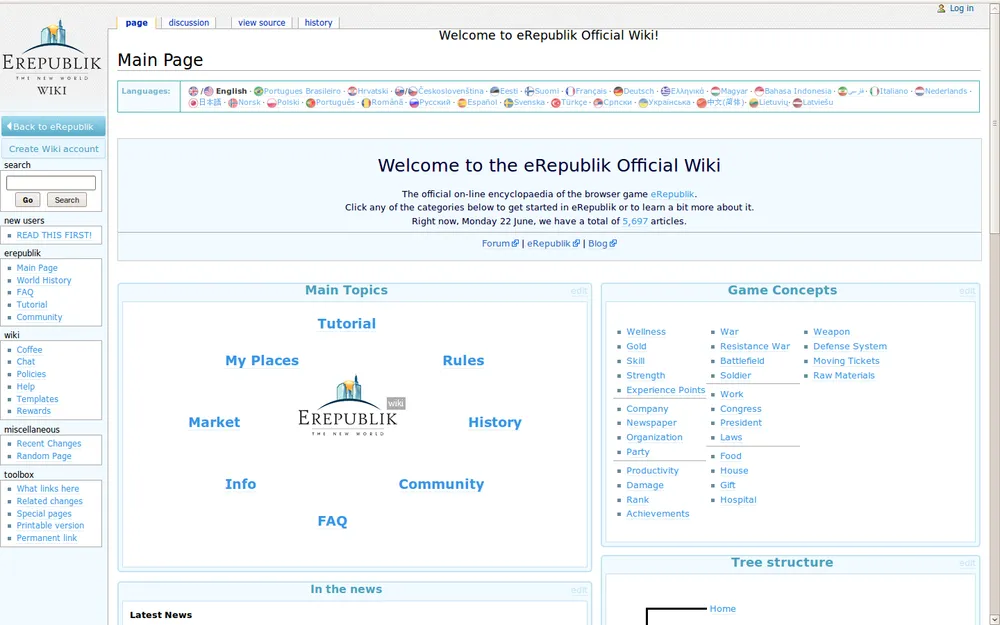Open READ THIS FIRST! link
1000x625 pixels.
[54, 235]
